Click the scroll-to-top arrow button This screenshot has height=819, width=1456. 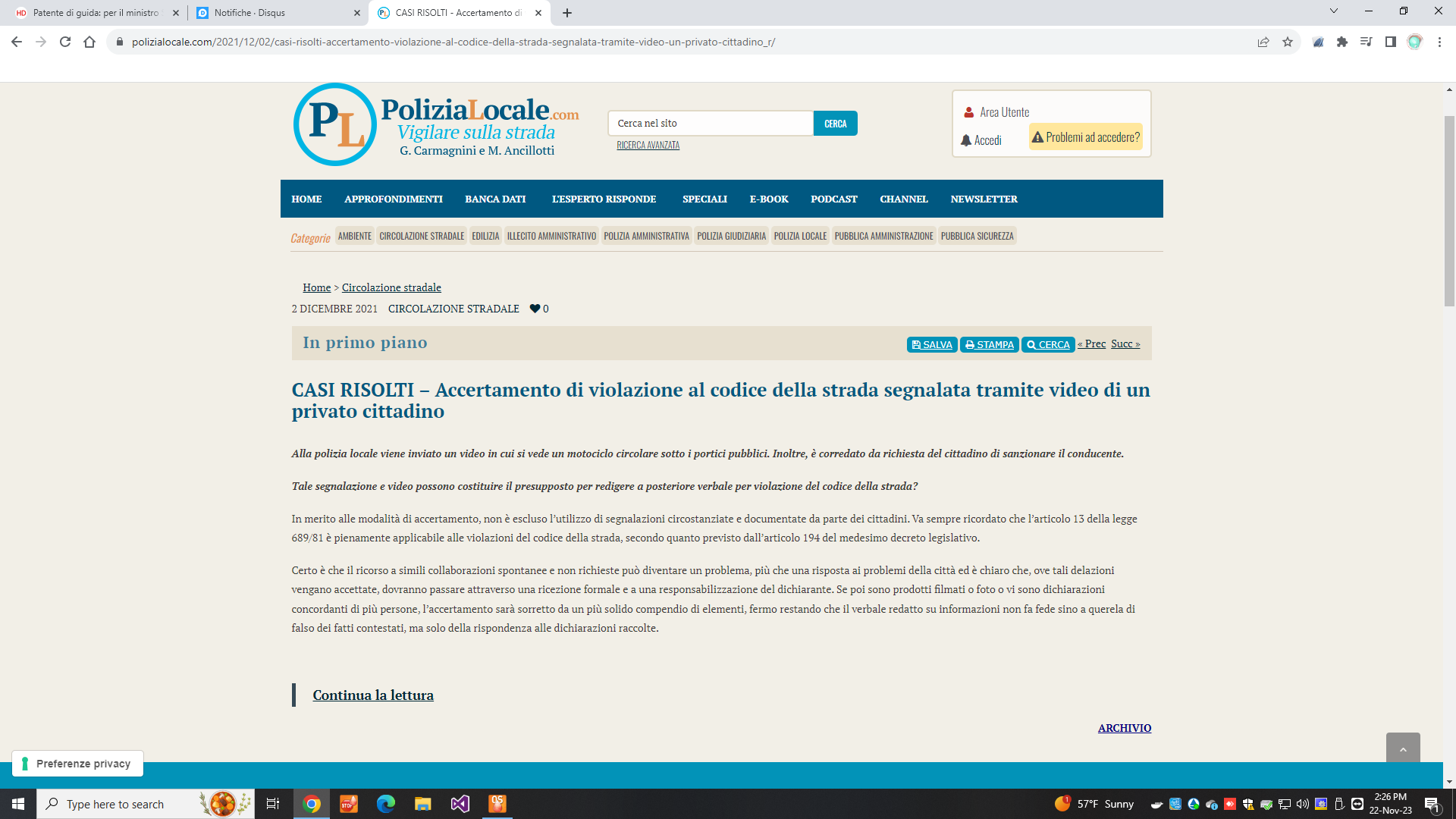(1403, 748)
